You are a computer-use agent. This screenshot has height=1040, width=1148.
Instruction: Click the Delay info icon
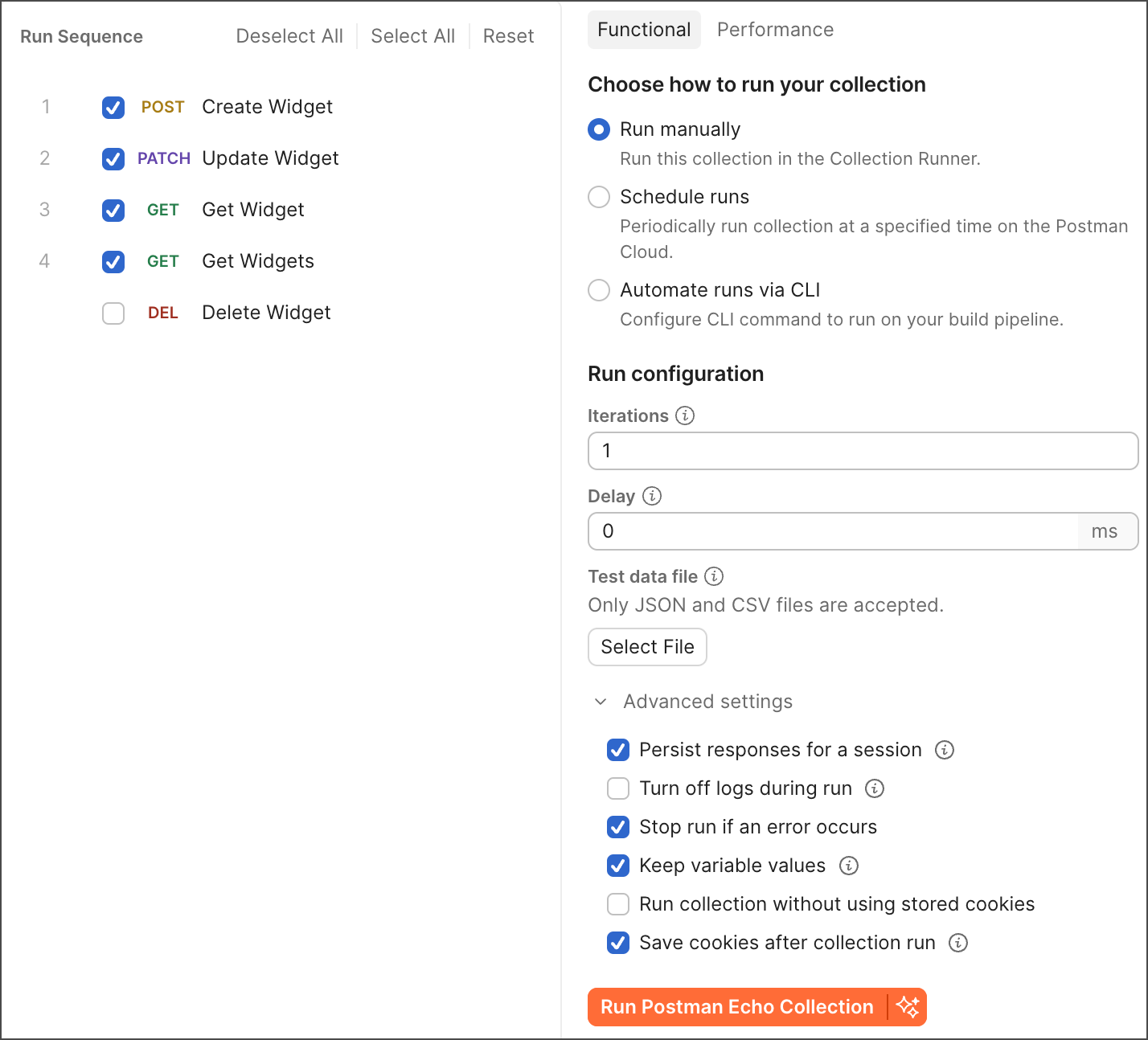(x=652, y=496)
